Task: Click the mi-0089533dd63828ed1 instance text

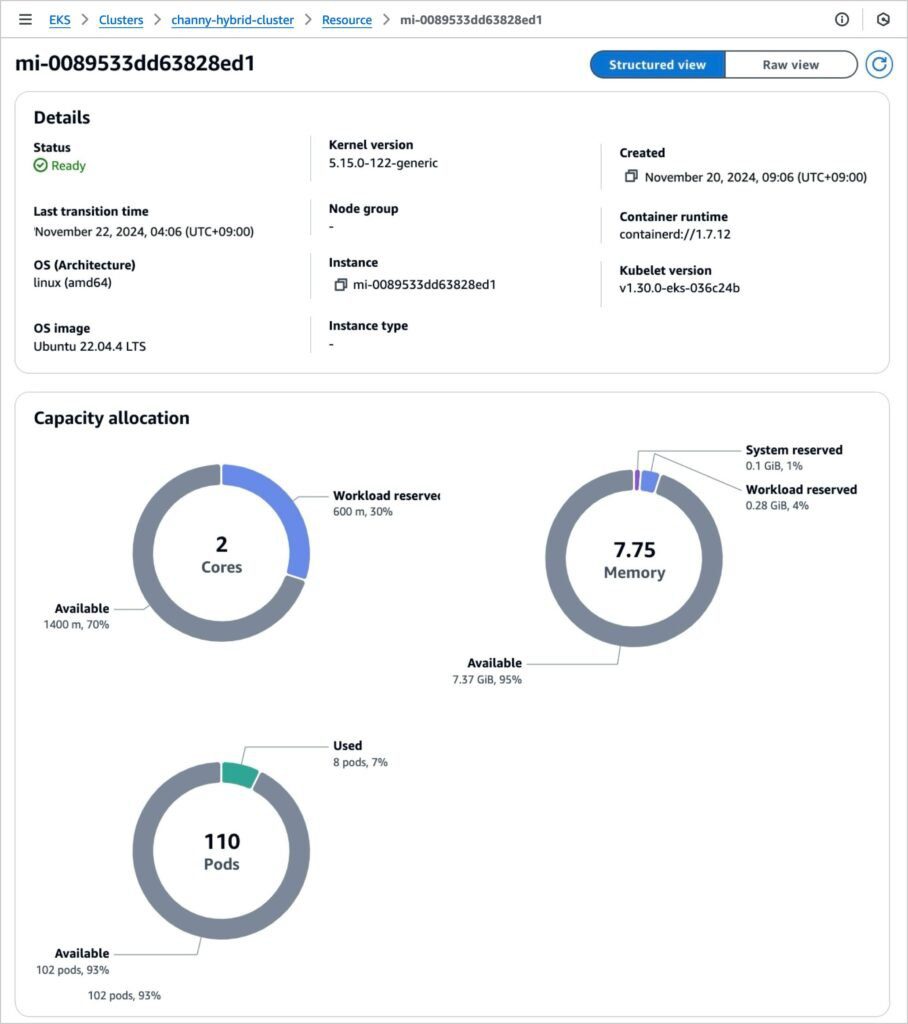Action: 424,285
